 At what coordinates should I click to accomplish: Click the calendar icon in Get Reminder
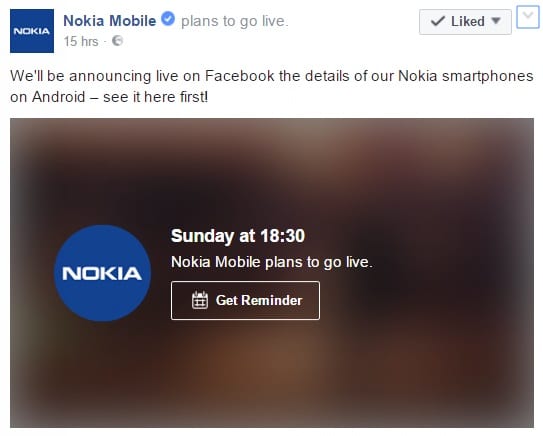click(200, 300)
